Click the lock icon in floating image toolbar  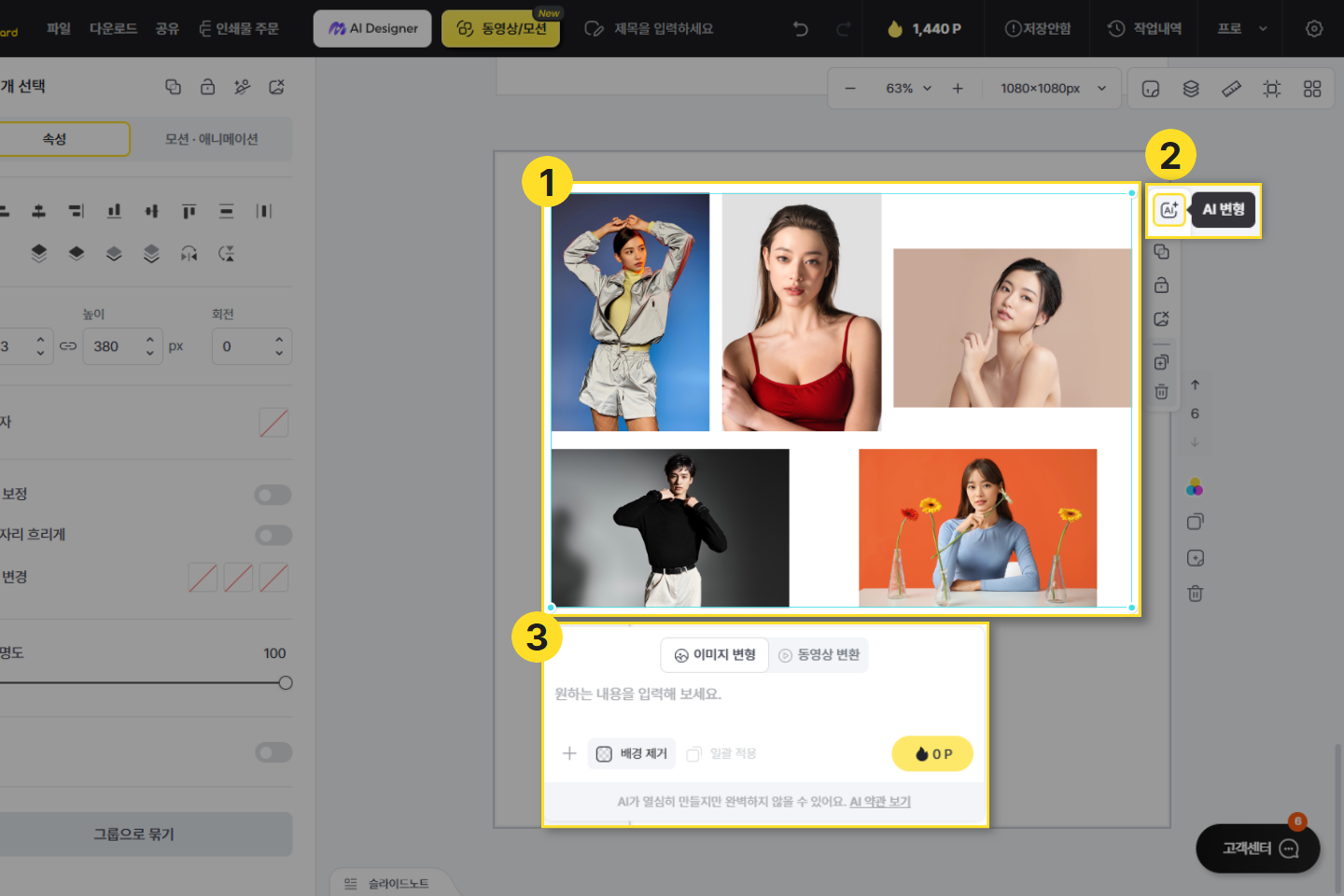1161,285
